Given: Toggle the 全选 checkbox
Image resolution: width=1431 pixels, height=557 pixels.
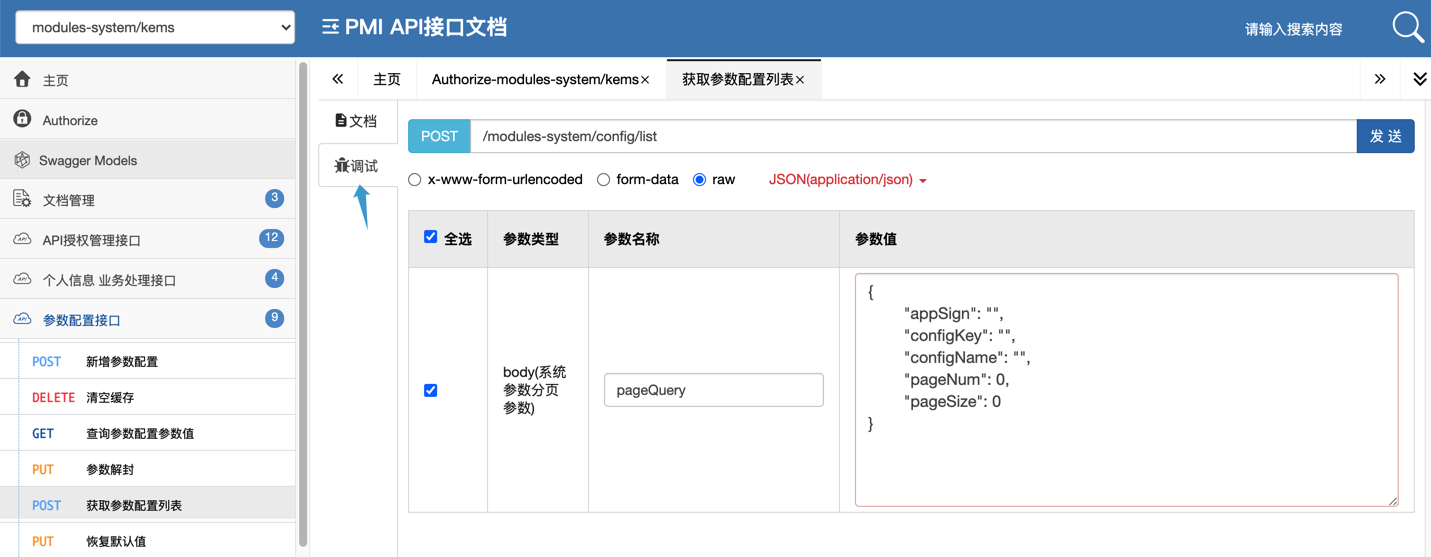Looking at the screenshot, I should [x=431, y=237].
